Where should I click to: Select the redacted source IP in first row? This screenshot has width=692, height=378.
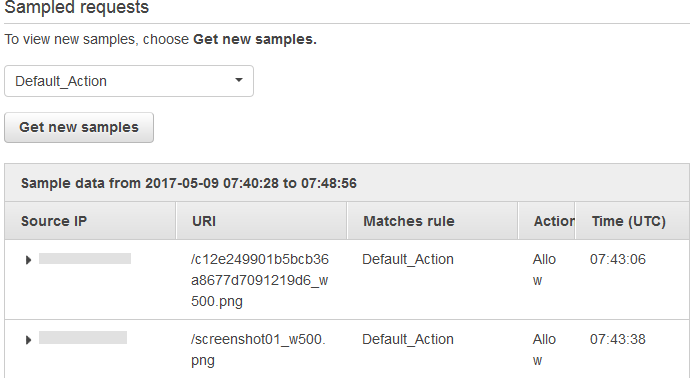(85, 258)
